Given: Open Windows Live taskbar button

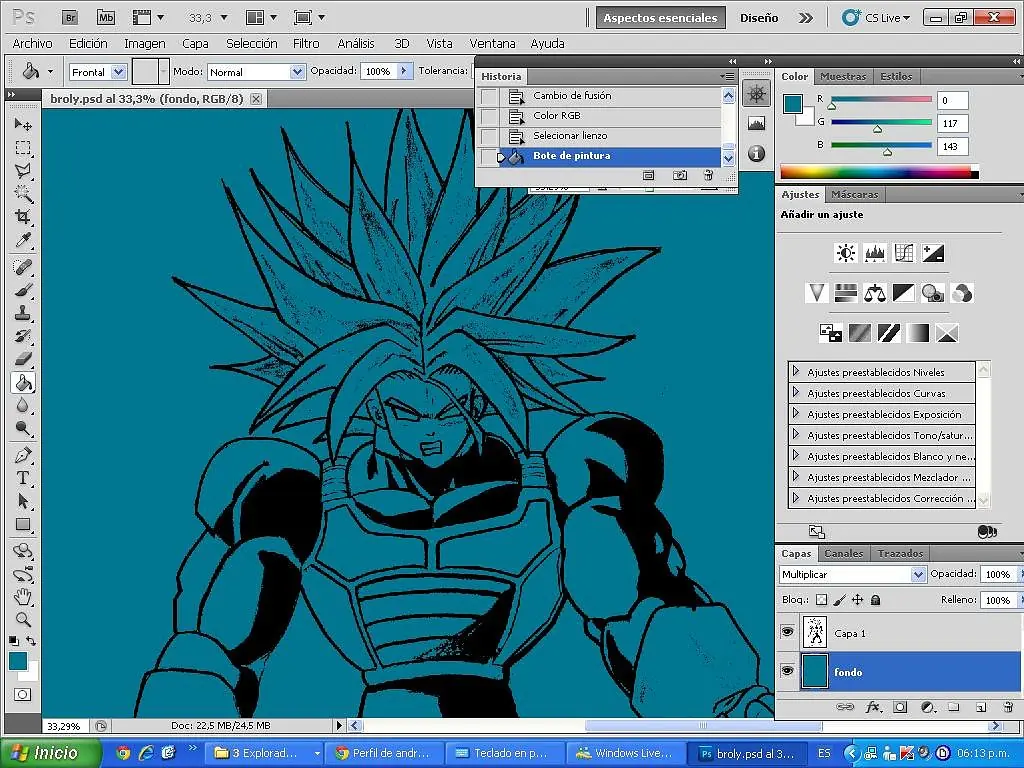Looking at the screenshot, I should (624, 753).
